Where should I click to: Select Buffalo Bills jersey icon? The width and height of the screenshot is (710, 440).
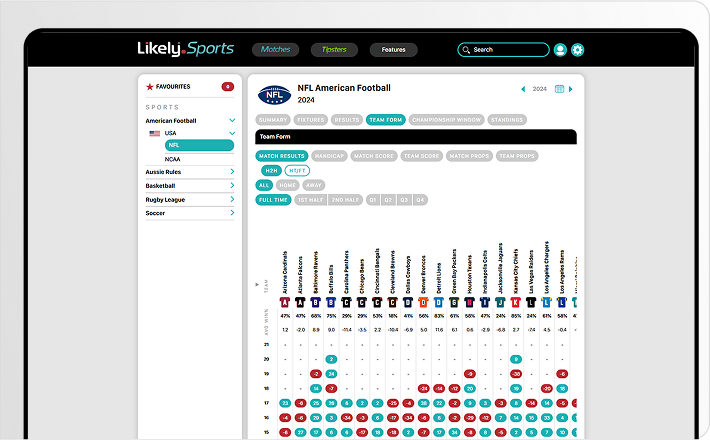click(x=331, y=302)
